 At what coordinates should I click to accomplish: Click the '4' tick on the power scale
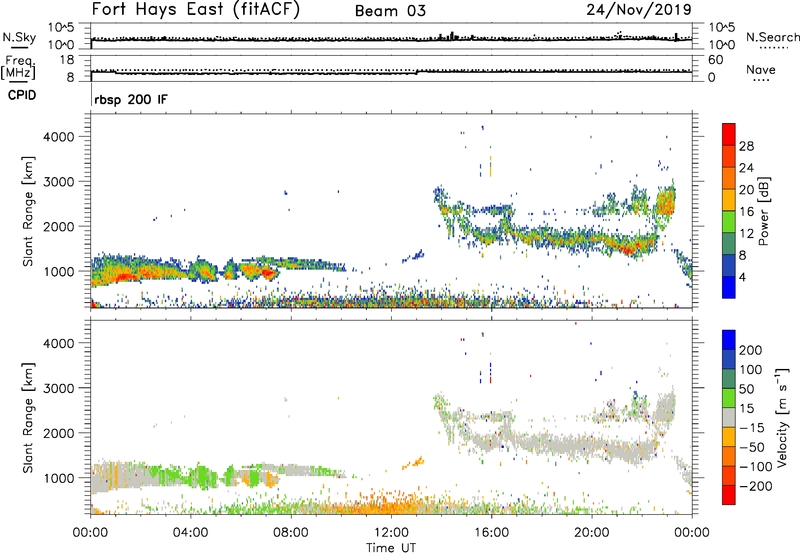[742, 277]
